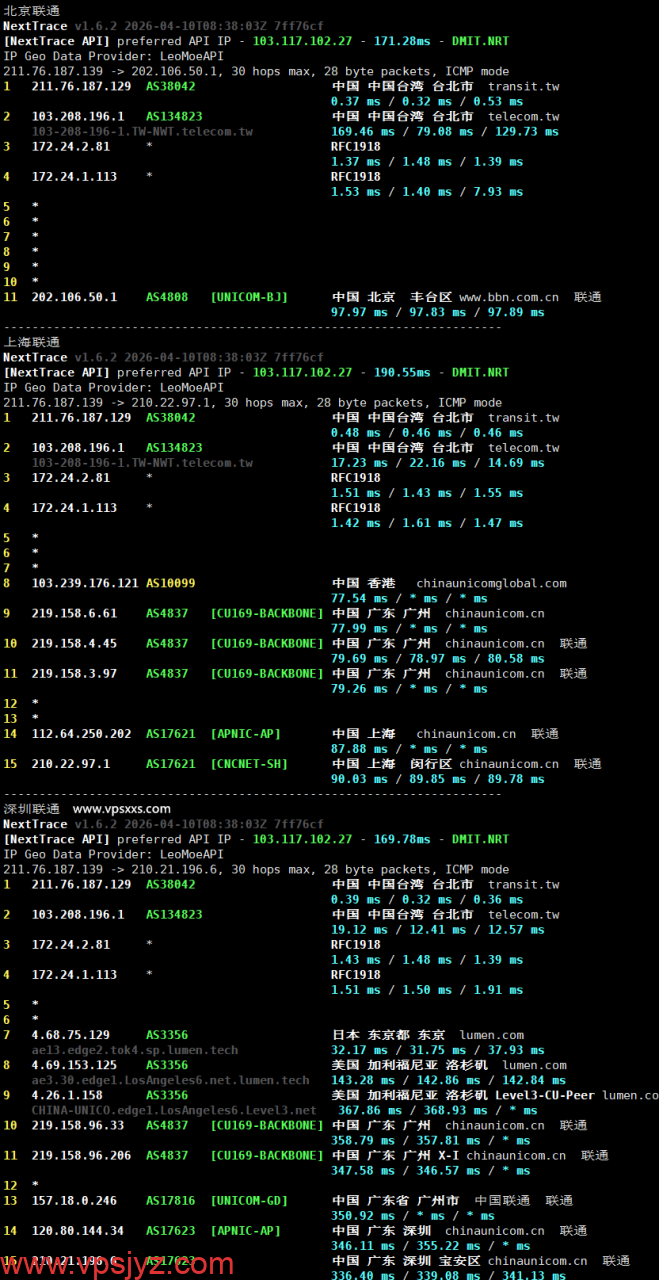Click the 北京联通 section heading
This screenshot has height=1280, width=659.
pyautogui.click(x=31, y=11)
